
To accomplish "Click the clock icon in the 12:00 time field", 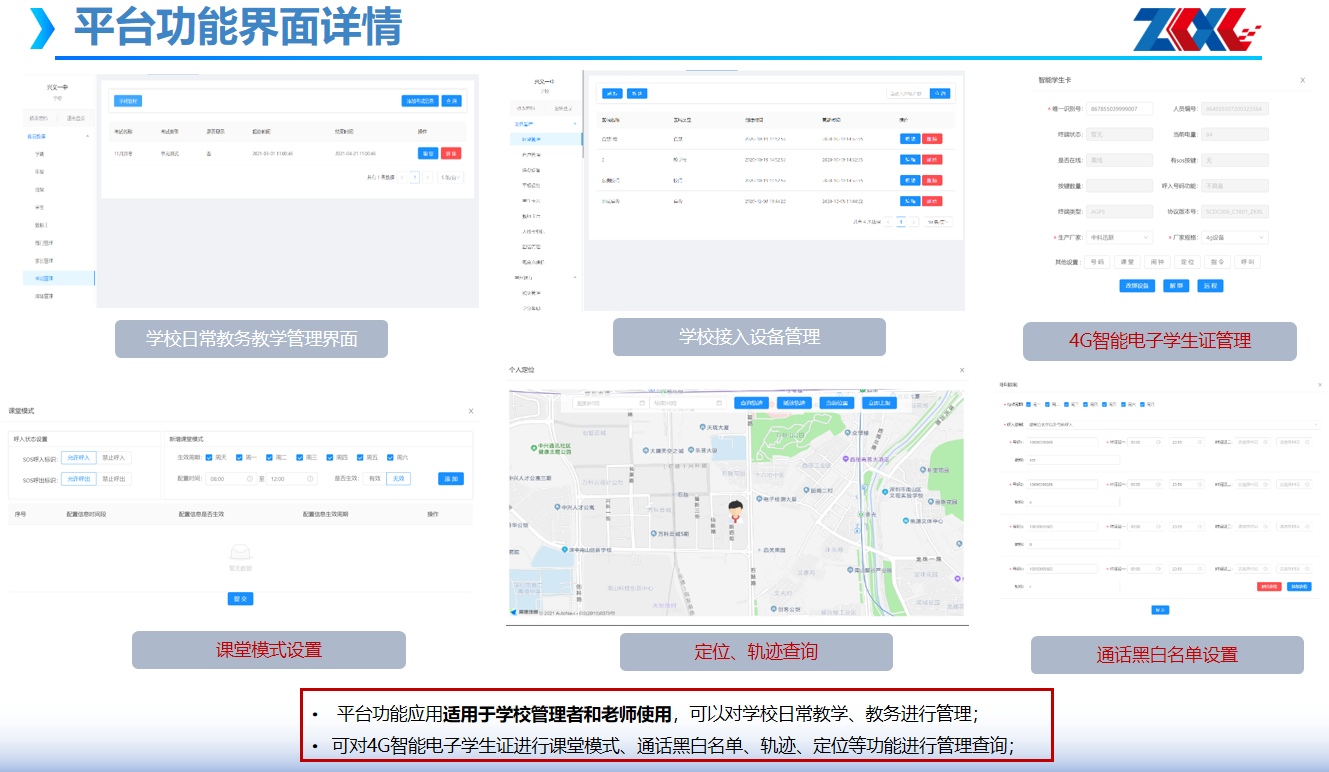I will tap(311, 479).
